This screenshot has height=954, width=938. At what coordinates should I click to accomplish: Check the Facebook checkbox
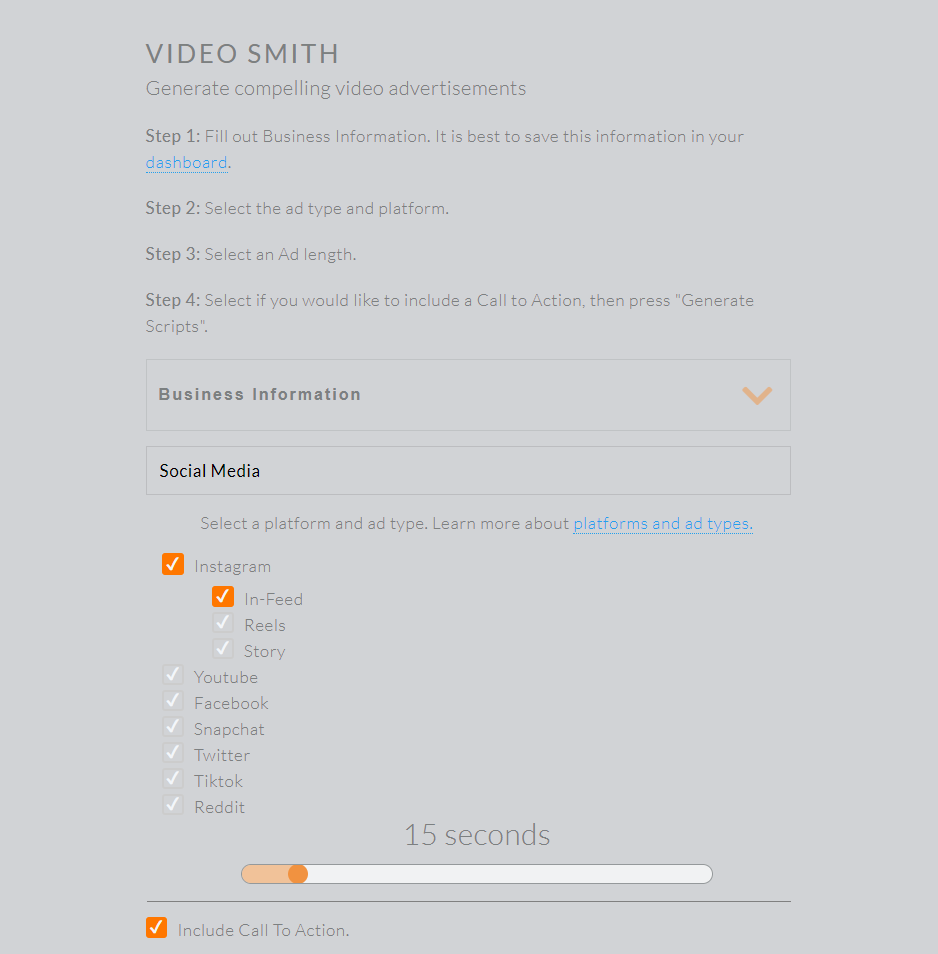173,701
